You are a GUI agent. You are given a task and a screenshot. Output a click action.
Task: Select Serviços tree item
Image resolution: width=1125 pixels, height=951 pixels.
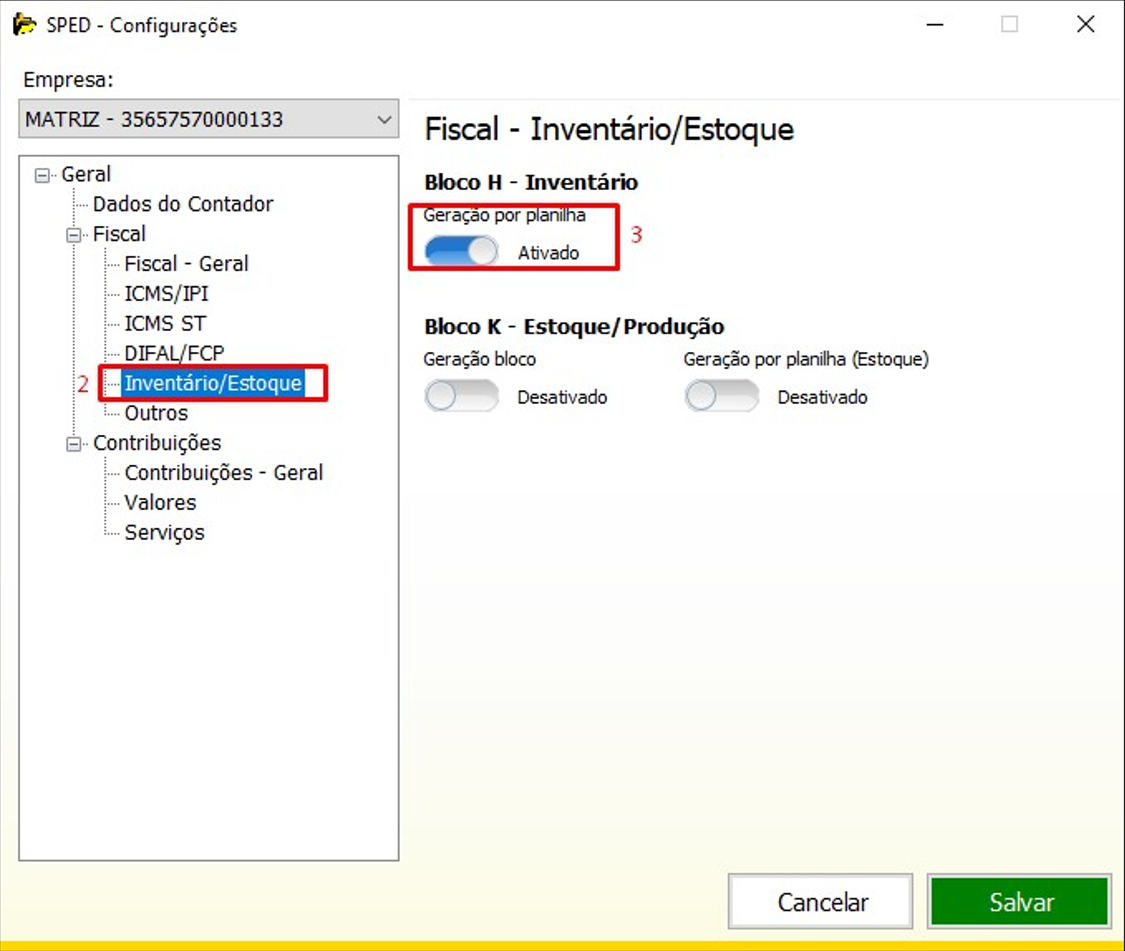164,533
